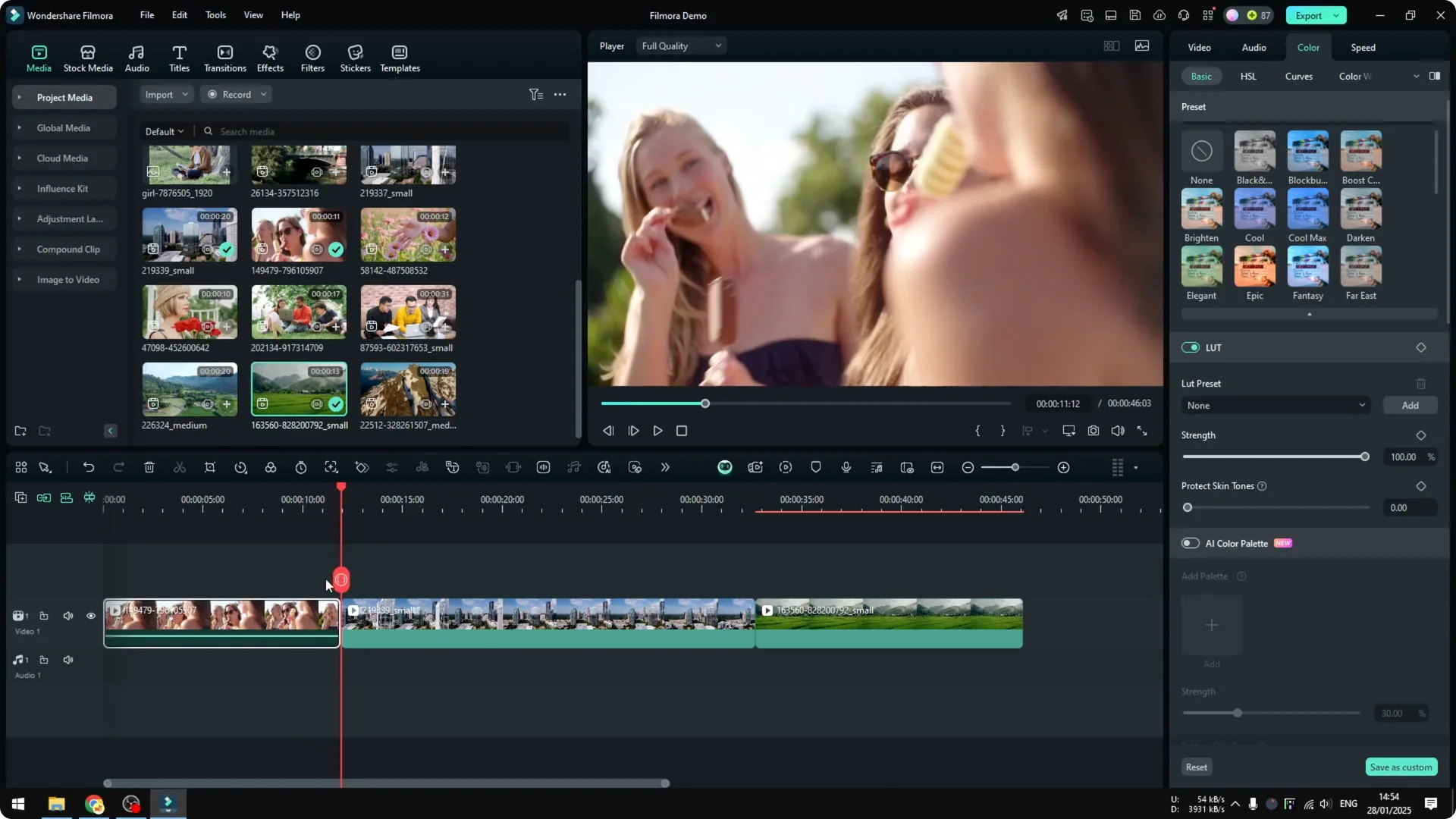Open the voiceover microphone recorder
The image size is (1456, 819).
(846, 467)
